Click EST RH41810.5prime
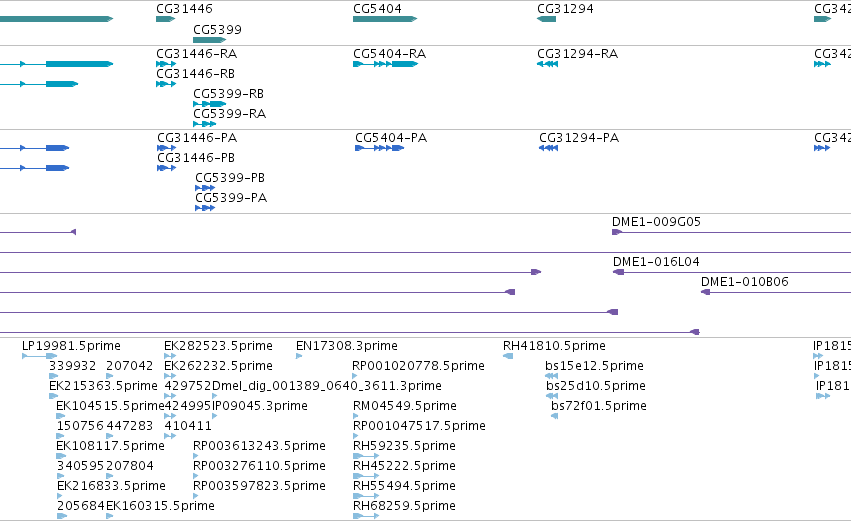 click(x=554, y=346)
